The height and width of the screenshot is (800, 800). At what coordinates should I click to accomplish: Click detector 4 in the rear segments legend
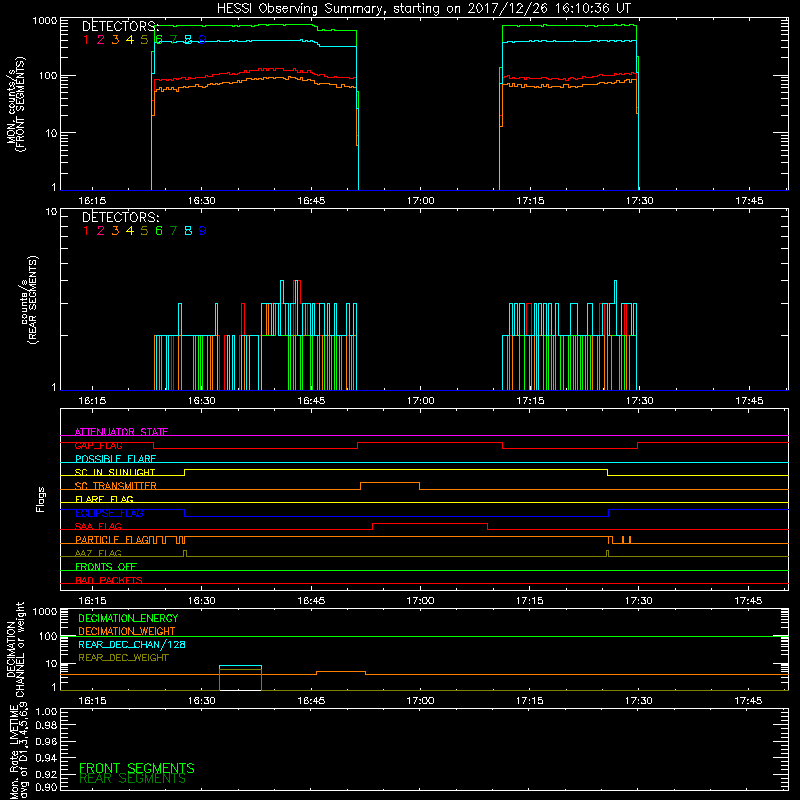click(130, 231)
